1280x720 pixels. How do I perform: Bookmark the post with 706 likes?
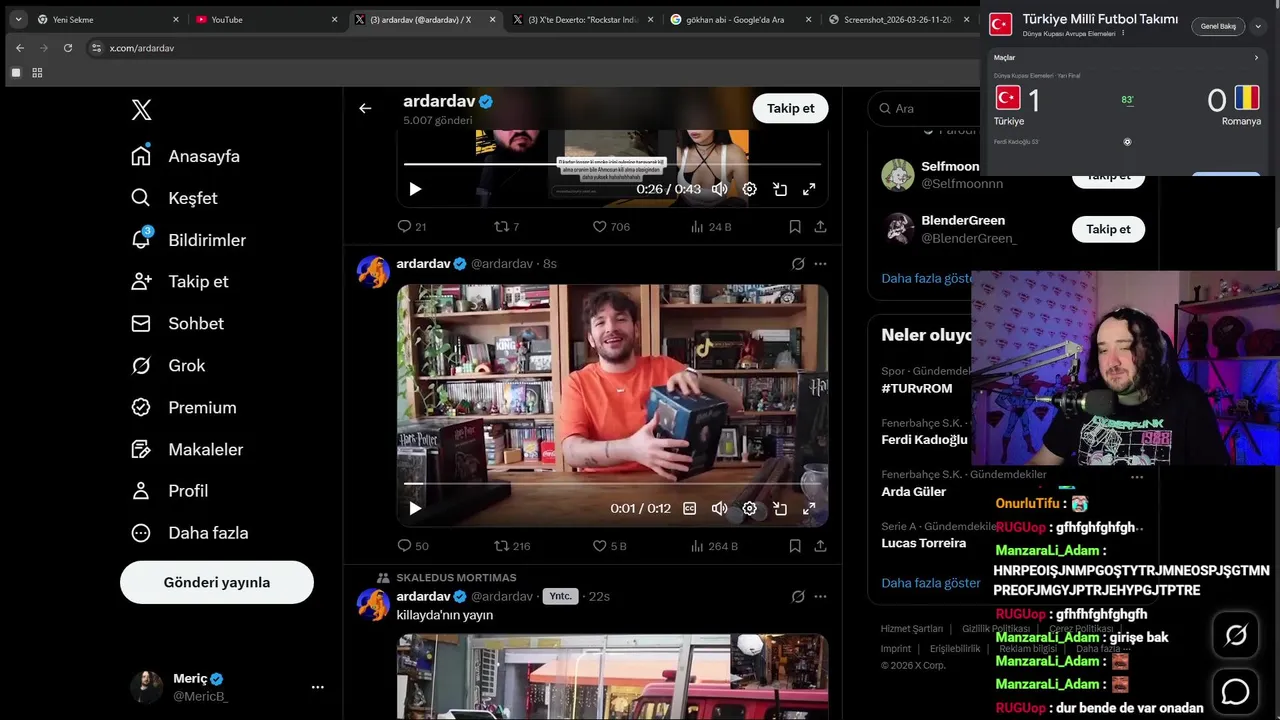795,227
